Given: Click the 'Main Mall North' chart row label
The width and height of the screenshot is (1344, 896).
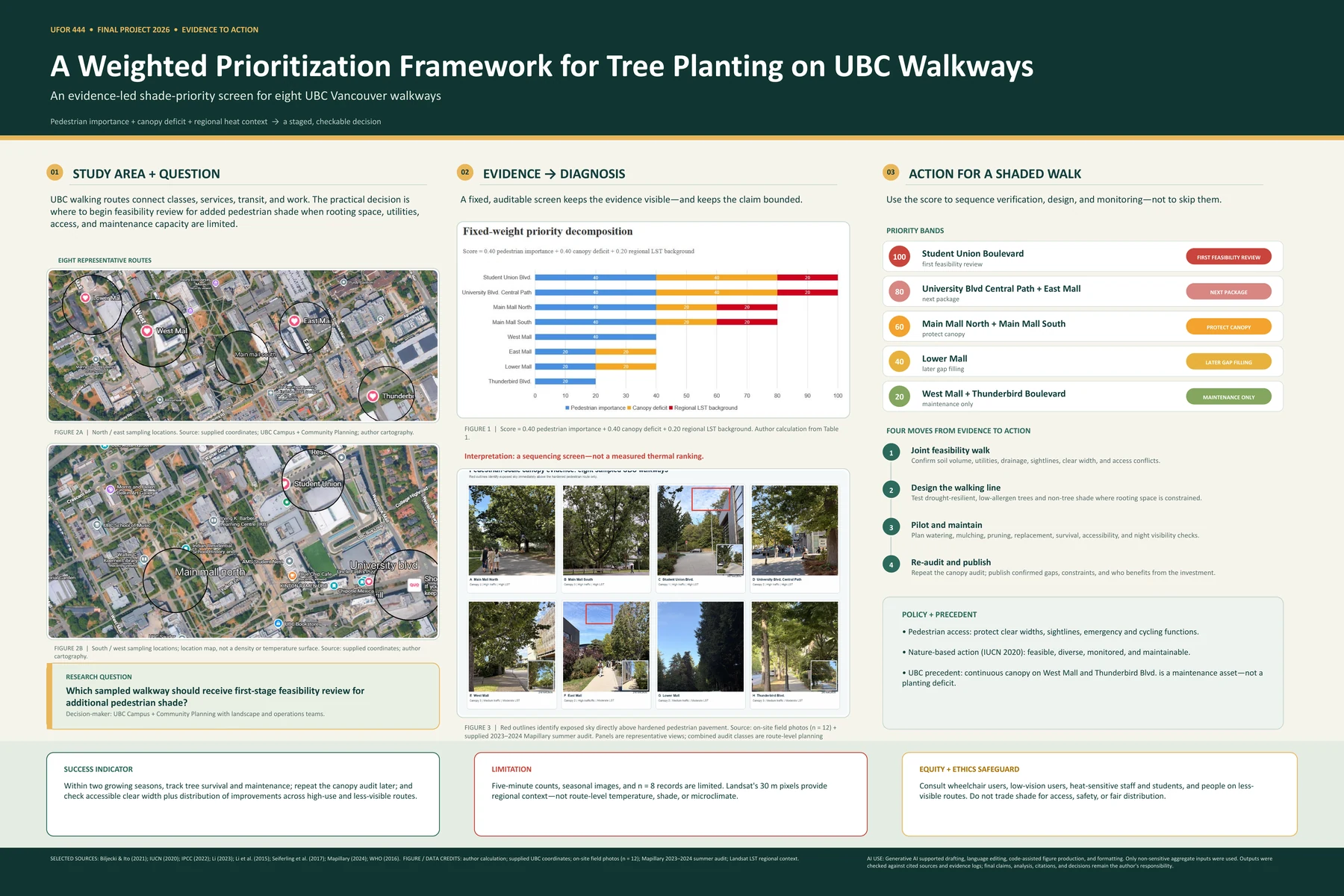Looking at the screenshot, I should pyautogui.click(x=512, y=308).
